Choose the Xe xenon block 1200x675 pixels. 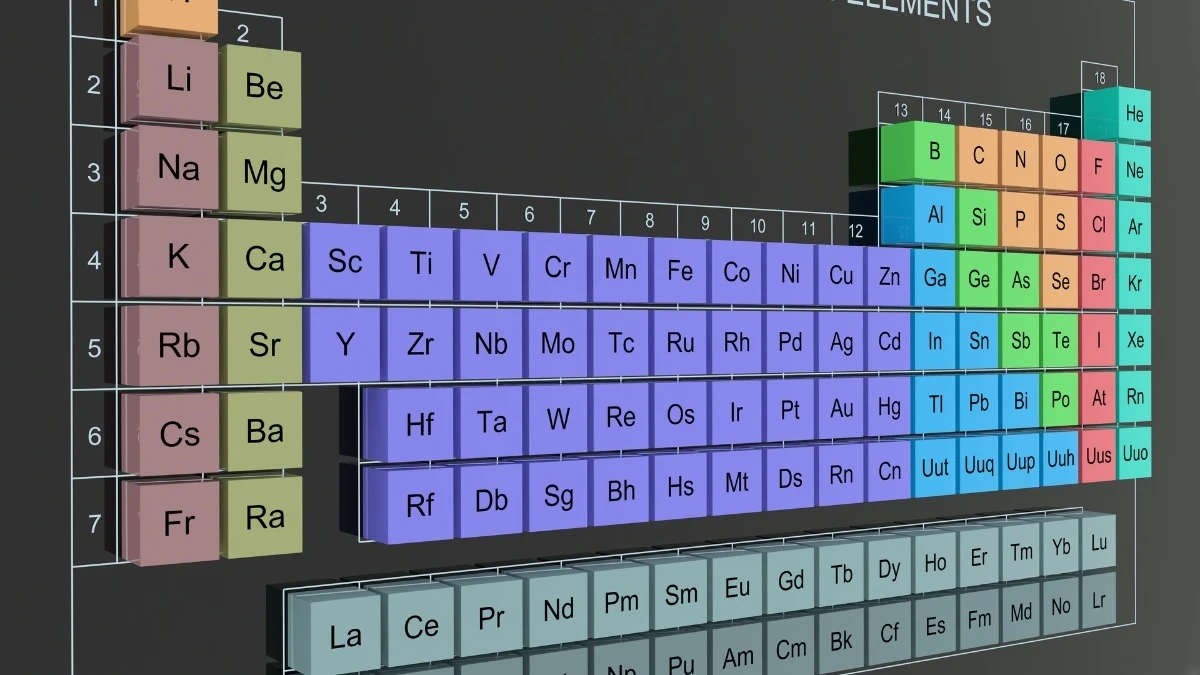(x=1135, y=340)
